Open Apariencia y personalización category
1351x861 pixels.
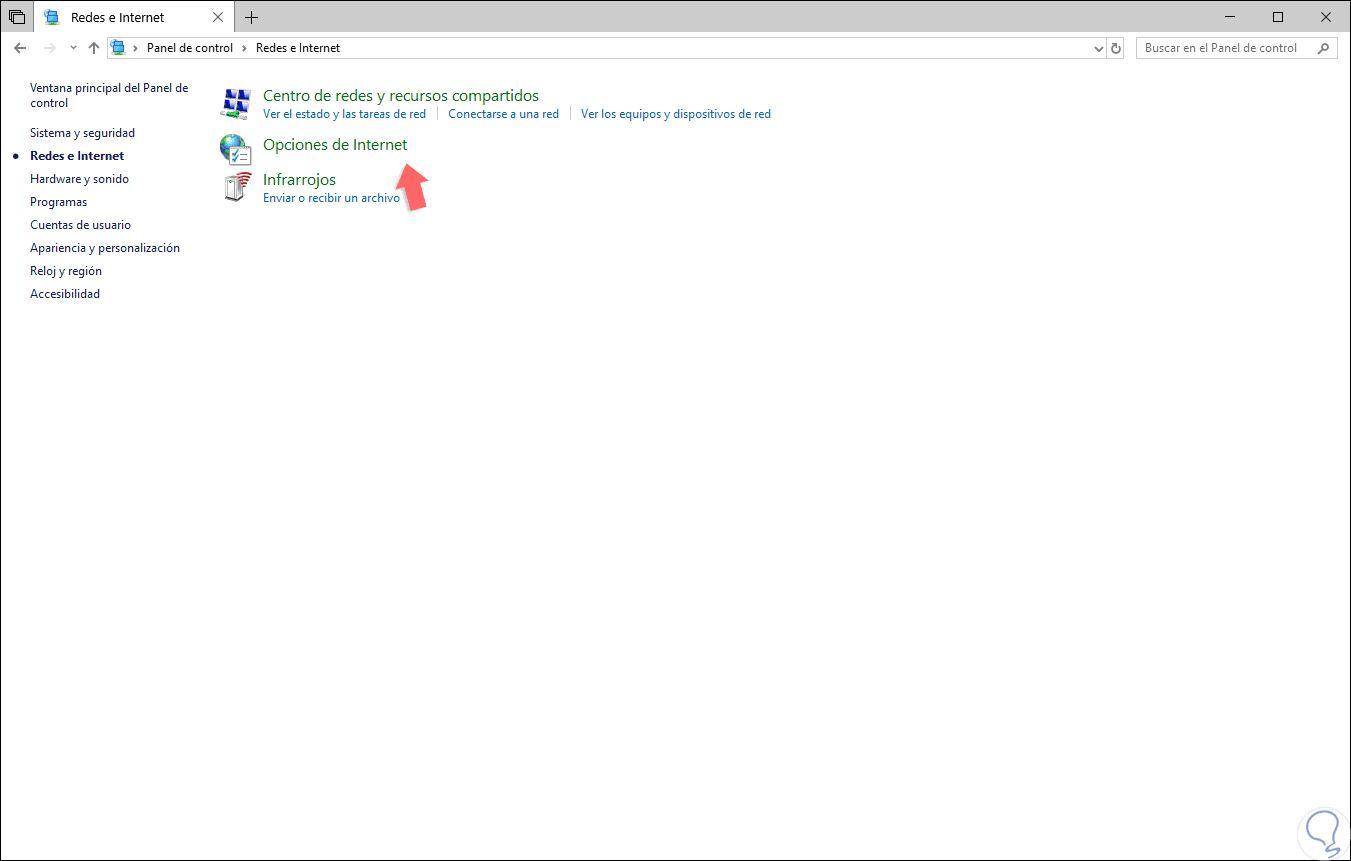(105, 248)
